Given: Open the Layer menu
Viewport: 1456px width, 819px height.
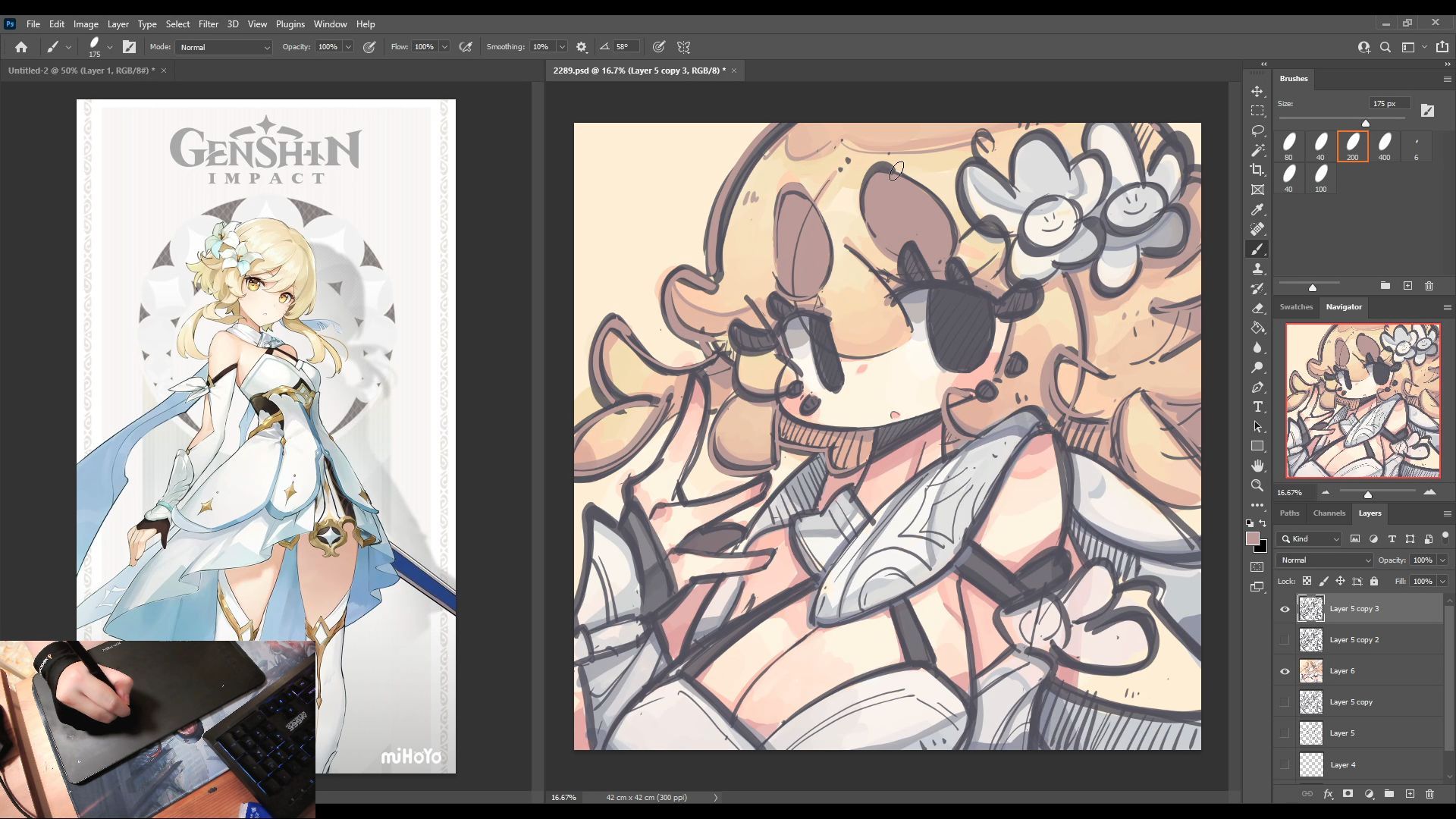Looking at the screenshot, I should tap(118, 24).
